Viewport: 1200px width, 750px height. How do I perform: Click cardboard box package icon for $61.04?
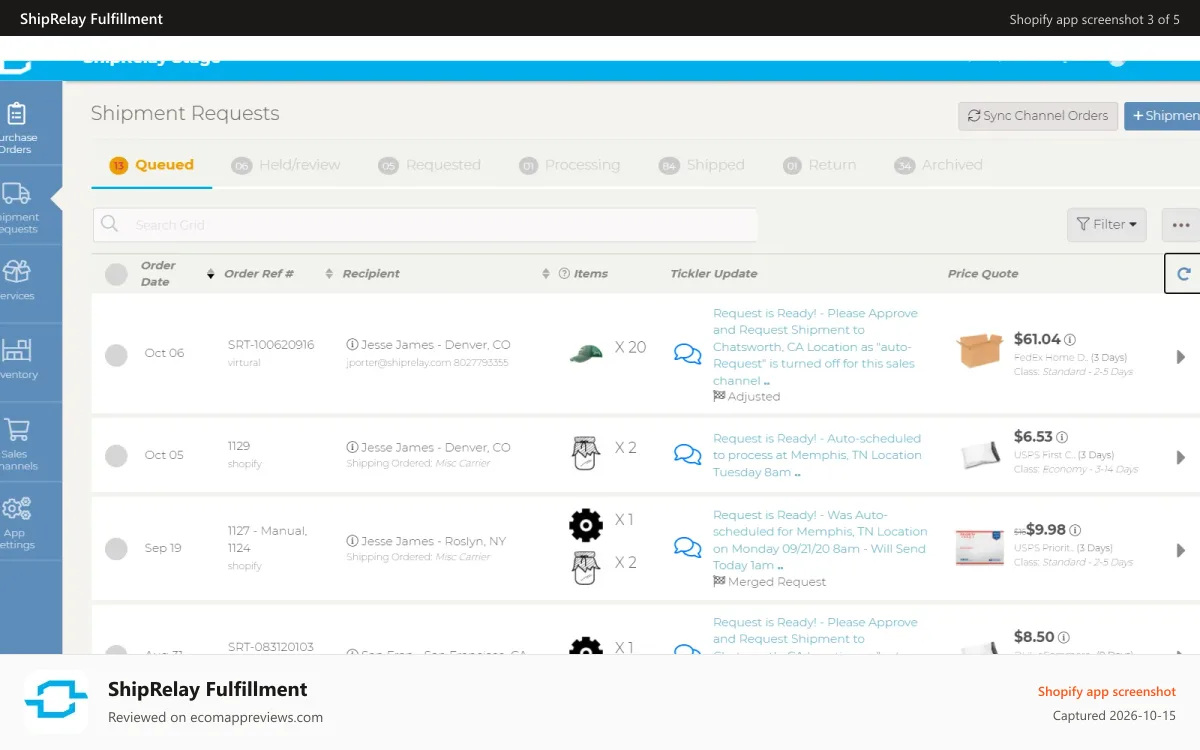[x=979, y=350]
